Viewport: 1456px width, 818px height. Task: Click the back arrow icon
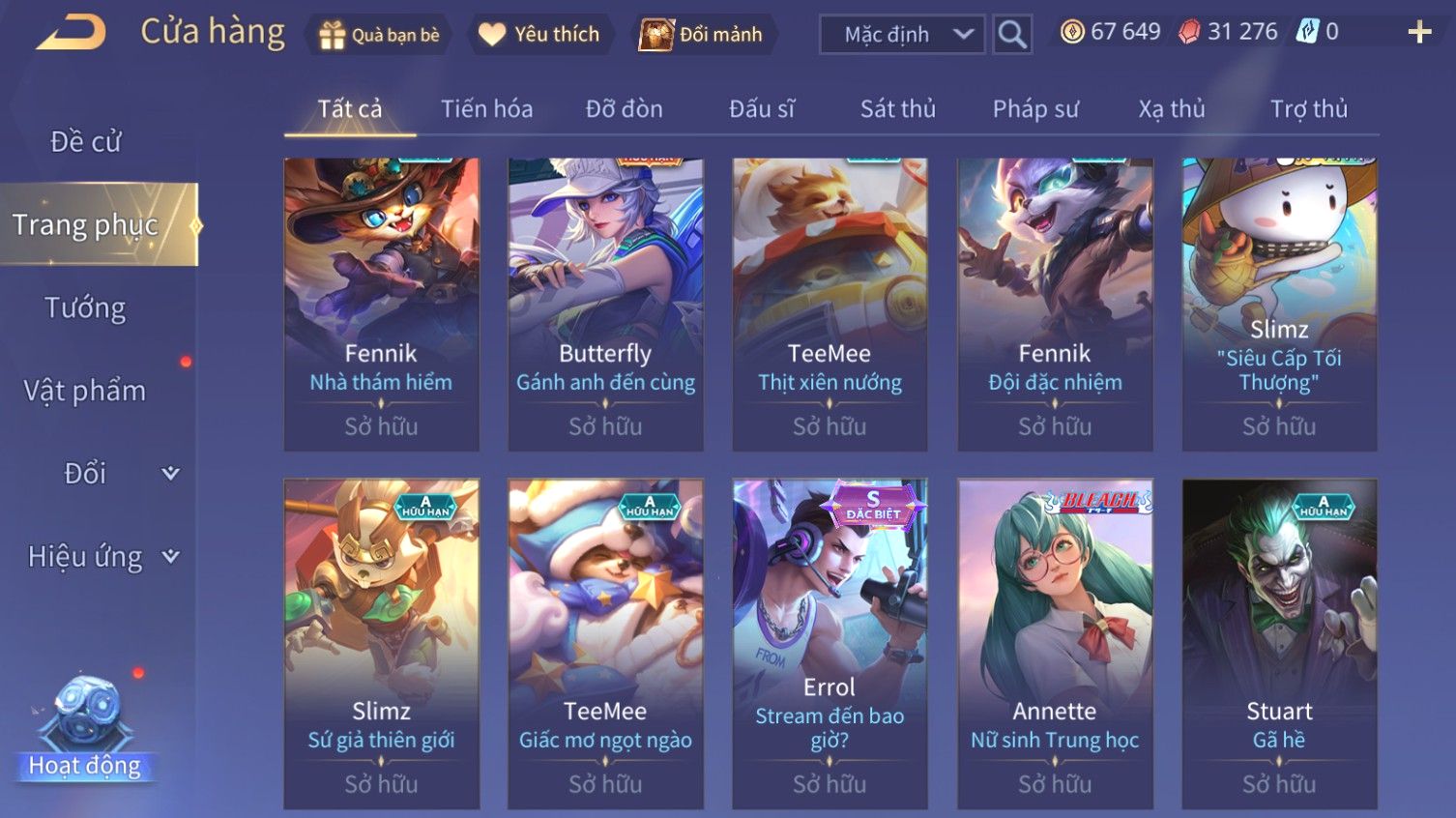click(x=71, y=33)
